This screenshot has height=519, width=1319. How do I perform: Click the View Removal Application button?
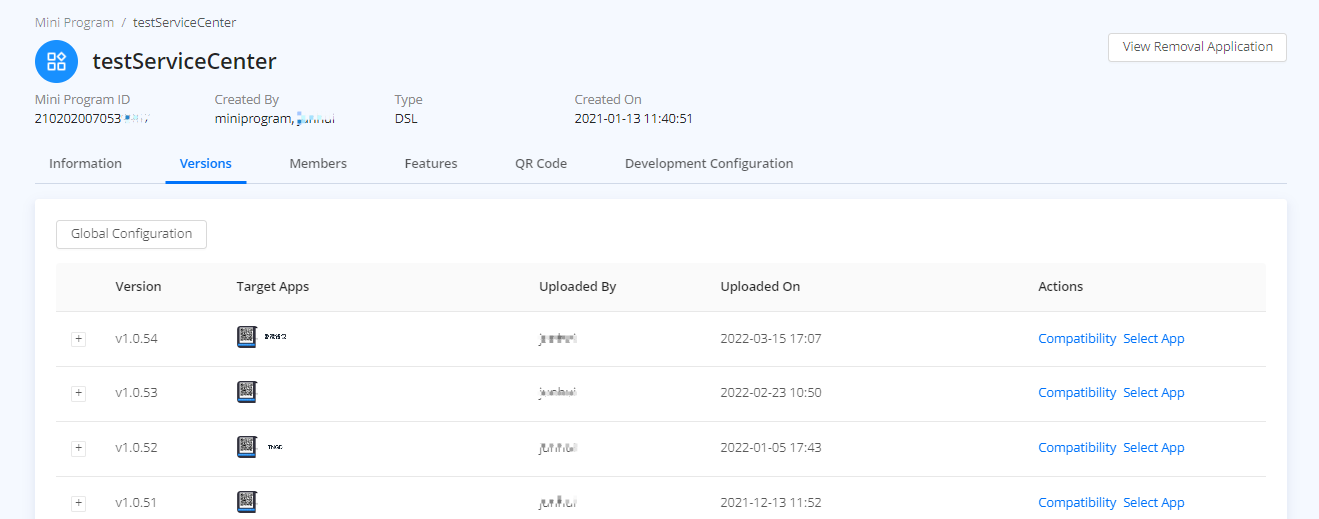pos(1197,47)
